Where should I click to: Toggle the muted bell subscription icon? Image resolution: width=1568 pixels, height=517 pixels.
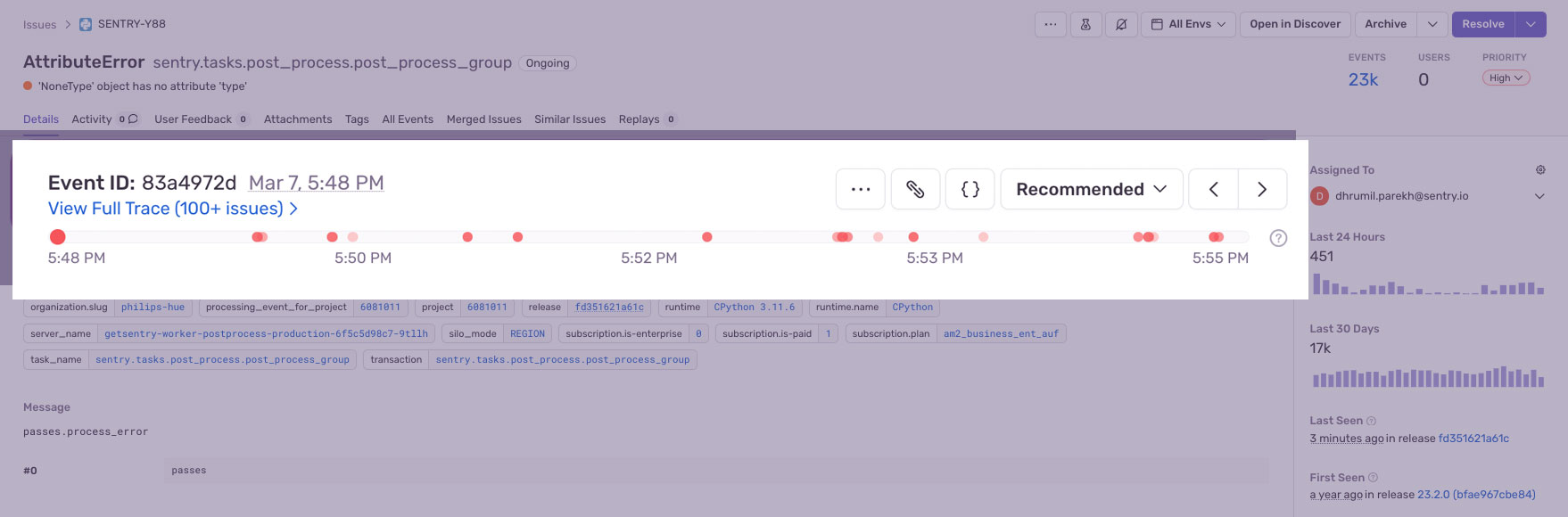[x=1121, y=24]
